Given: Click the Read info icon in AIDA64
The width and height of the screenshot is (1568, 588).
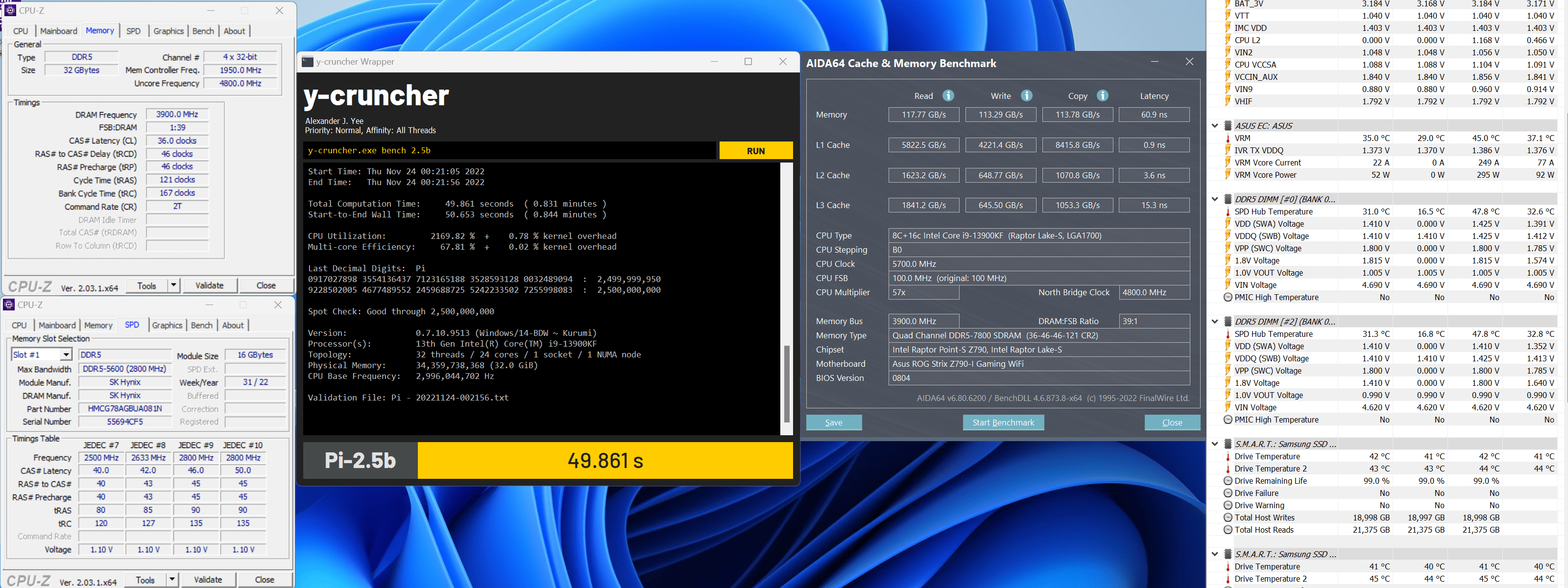Looking at the screenshot, I should coord(948,95).
